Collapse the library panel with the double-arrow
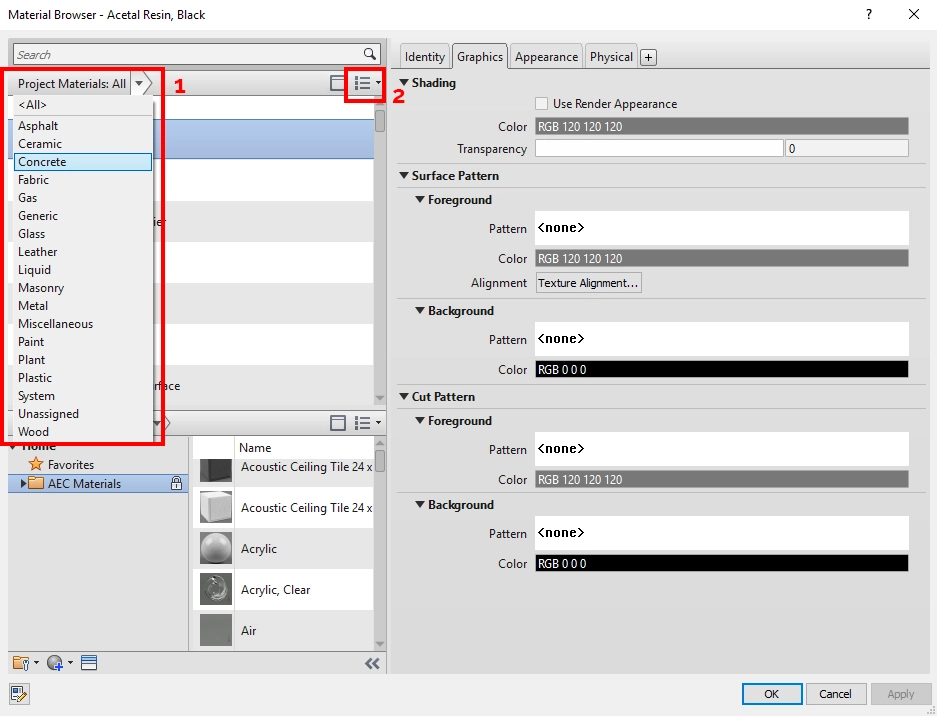 [x=372, y=662]
